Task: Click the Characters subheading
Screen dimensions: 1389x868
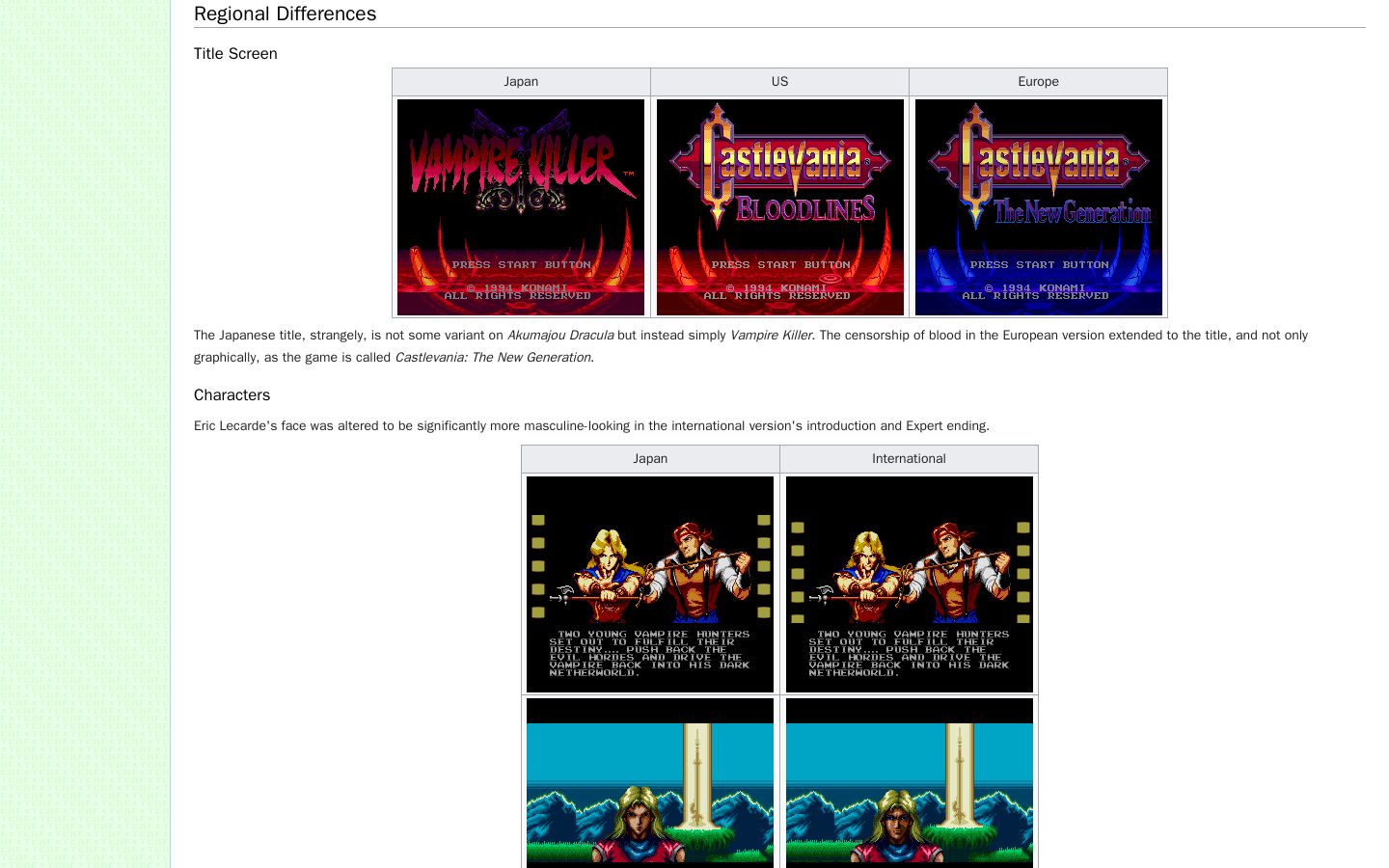Action: pos(231,395)
